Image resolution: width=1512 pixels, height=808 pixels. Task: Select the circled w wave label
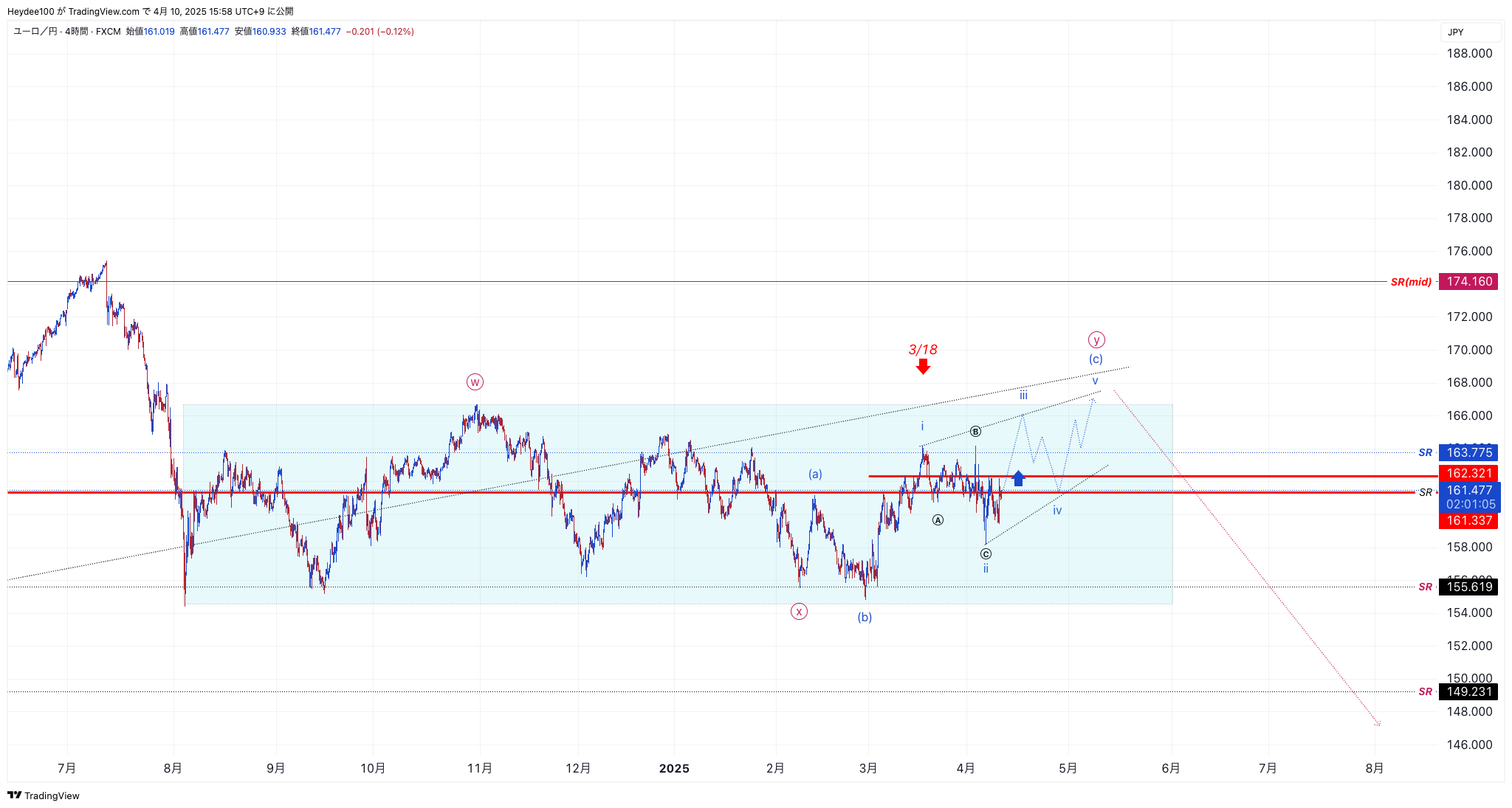point(475,382)
